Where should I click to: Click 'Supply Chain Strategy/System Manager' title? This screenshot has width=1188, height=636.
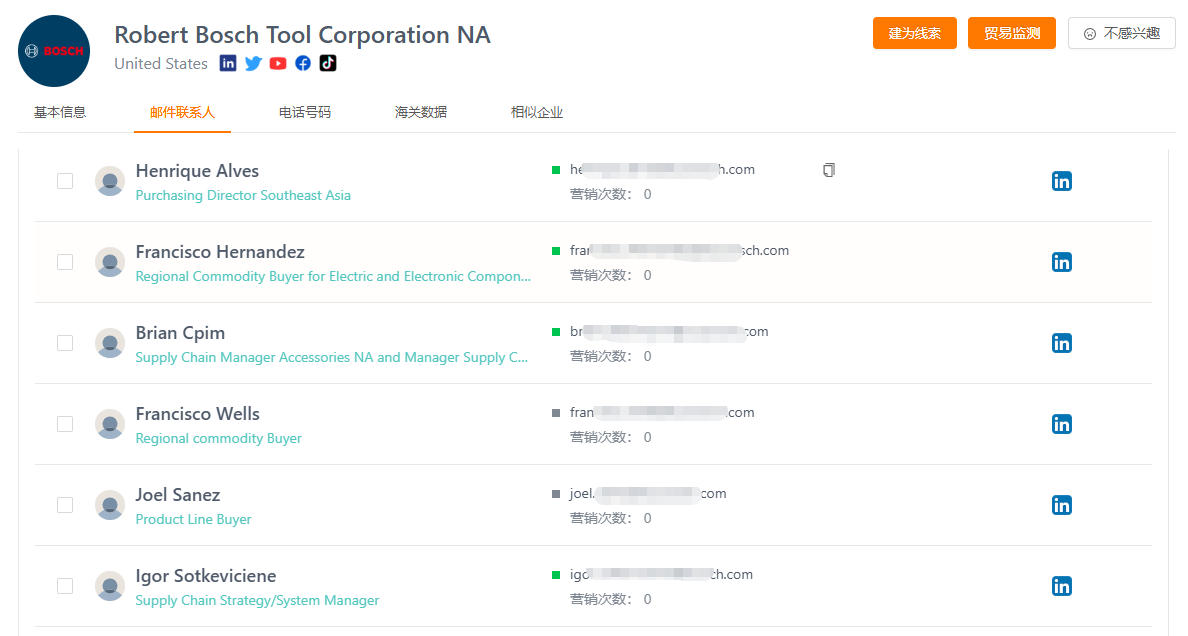257,600
